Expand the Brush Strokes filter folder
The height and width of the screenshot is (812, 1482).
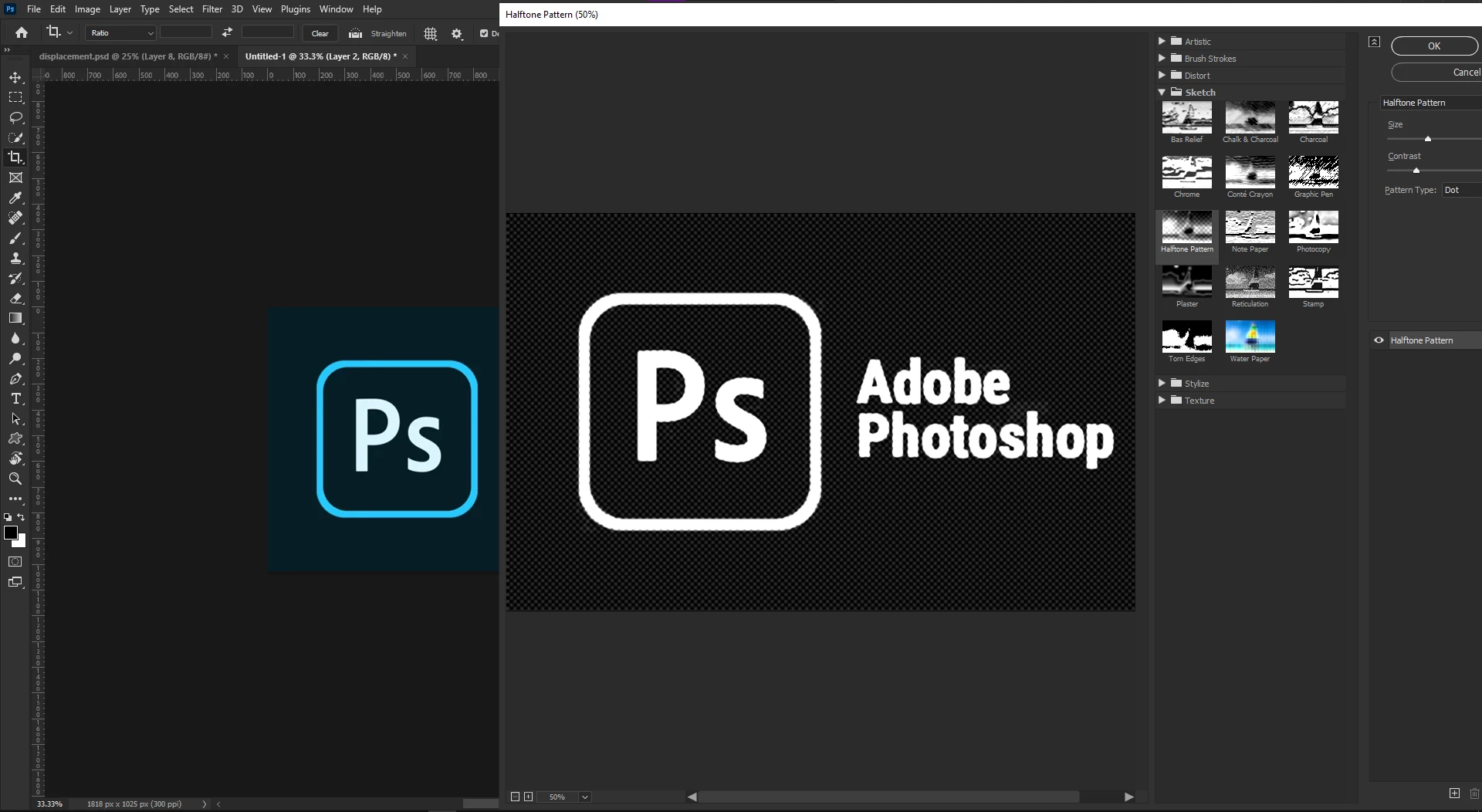1162,58
